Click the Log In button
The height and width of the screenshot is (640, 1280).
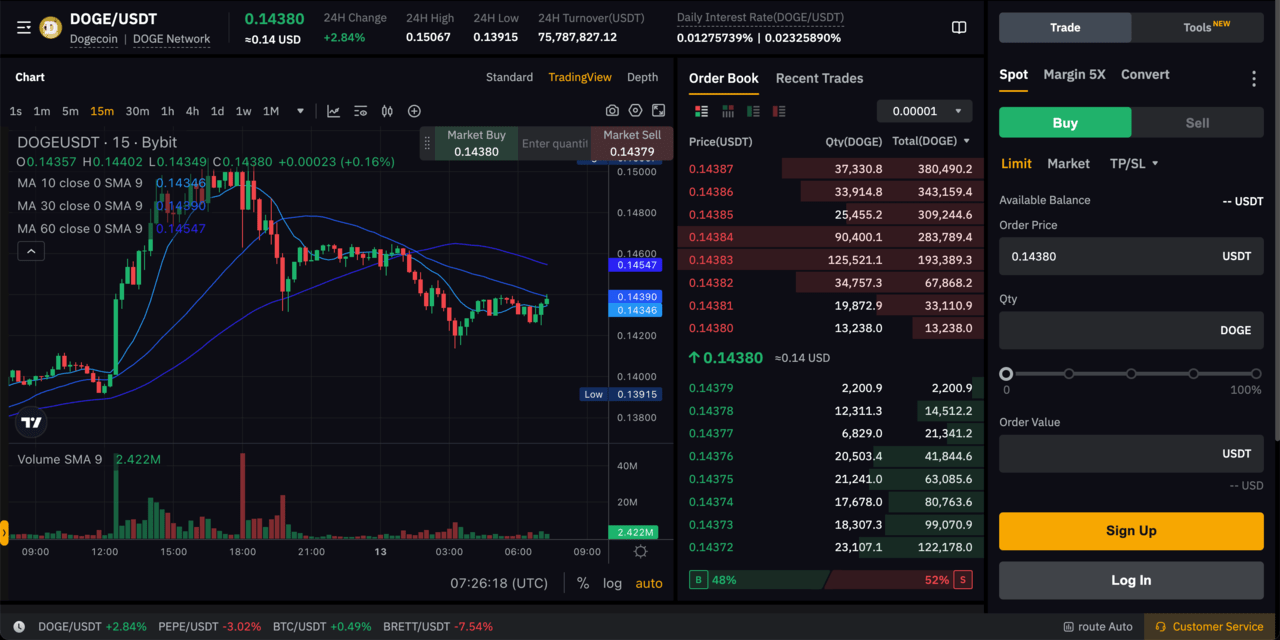click(x=1131, y=580)
